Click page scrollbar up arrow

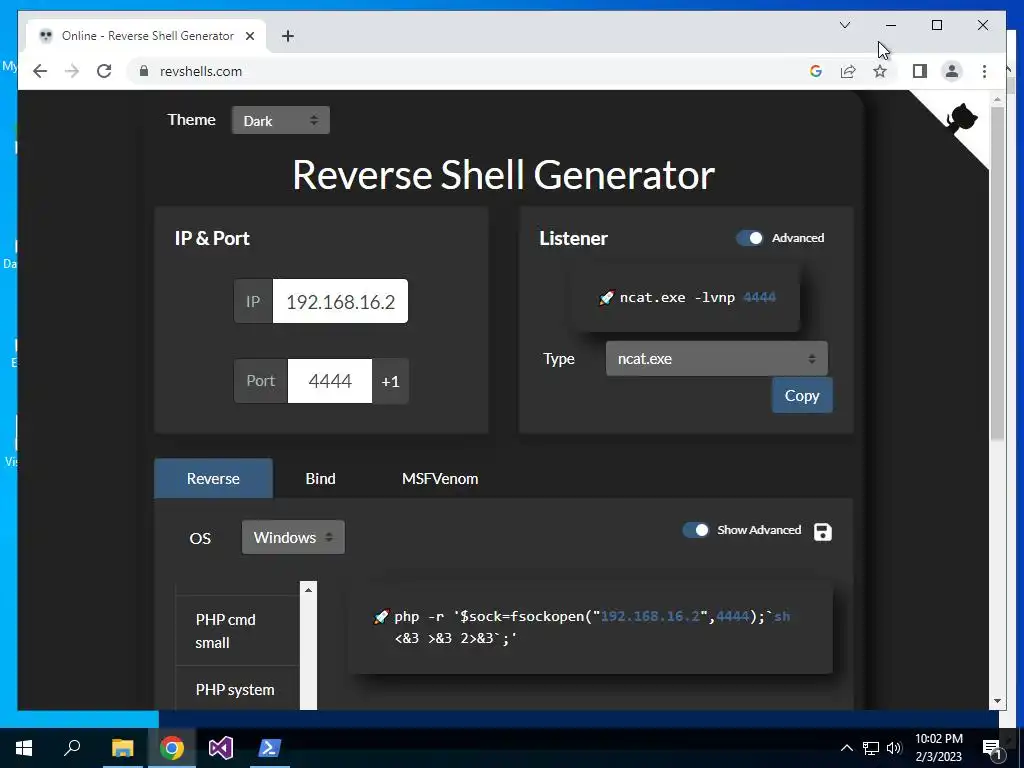click(x=997, y=99)
